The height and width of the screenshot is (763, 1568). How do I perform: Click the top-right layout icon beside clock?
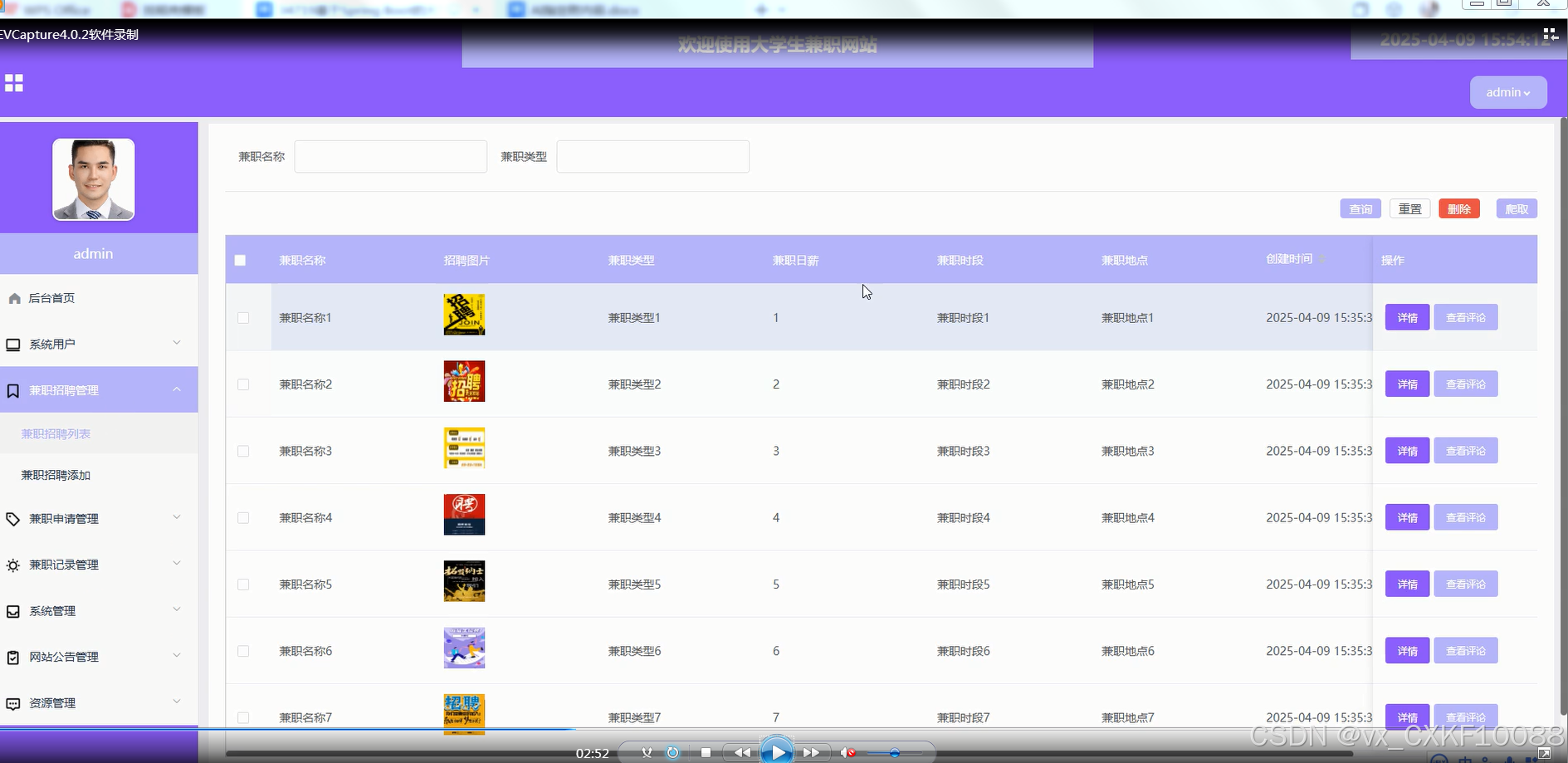[1550, 34]
